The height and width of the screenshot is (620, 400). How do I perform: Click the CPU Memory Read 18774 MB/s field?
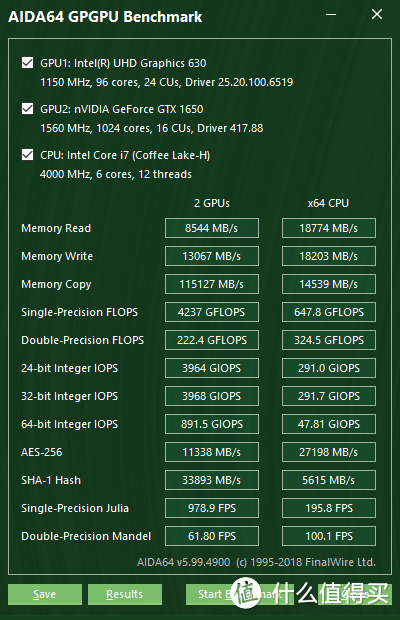(x=329, y=228)
